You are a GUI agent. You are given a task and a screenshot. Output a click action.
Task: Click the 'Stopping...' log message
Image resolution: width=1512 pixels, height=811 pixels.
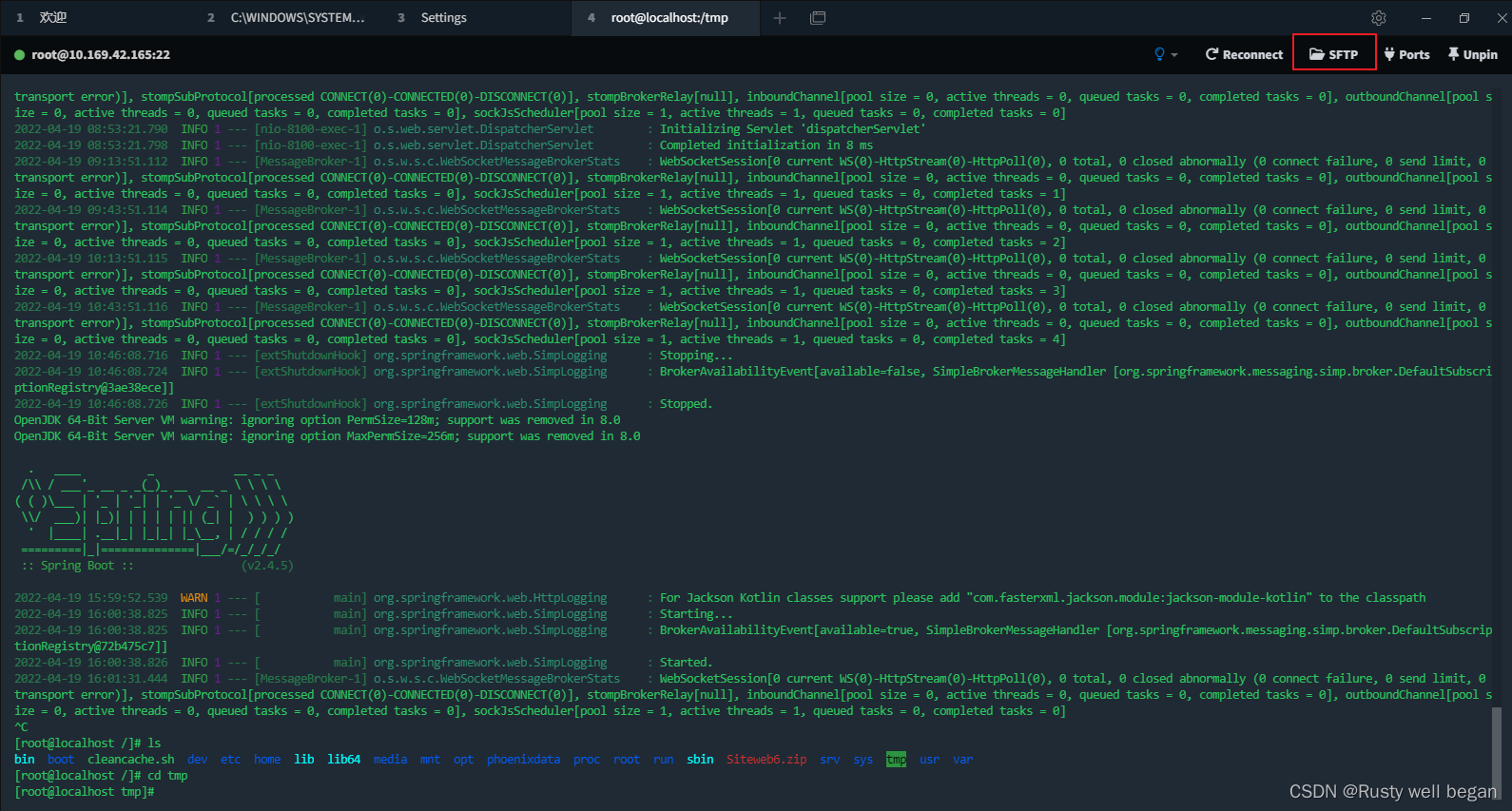click(696, 356)
